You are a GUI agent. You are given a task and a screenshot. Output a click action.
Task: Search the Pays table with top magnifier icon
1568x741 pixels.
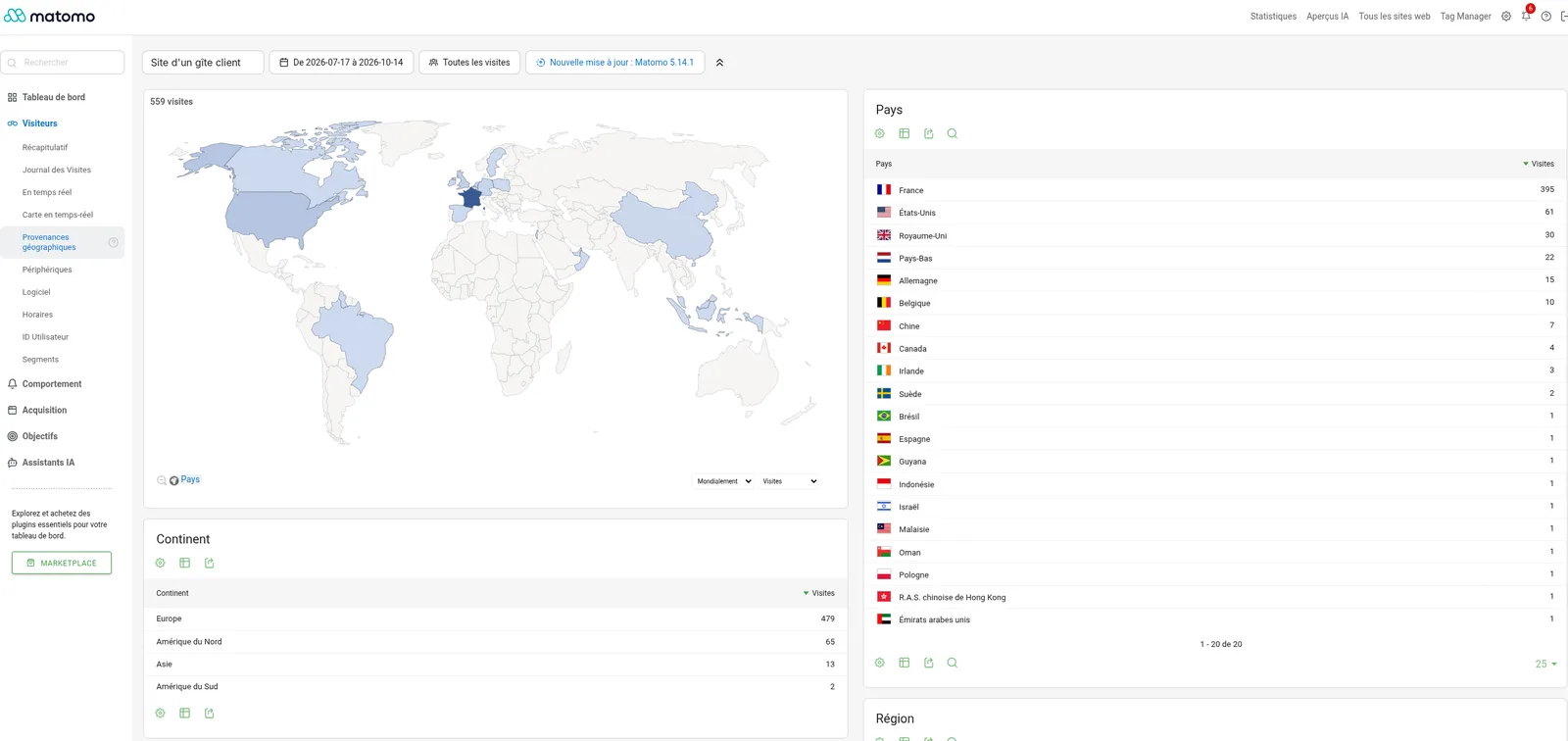(x=953, y=133)
